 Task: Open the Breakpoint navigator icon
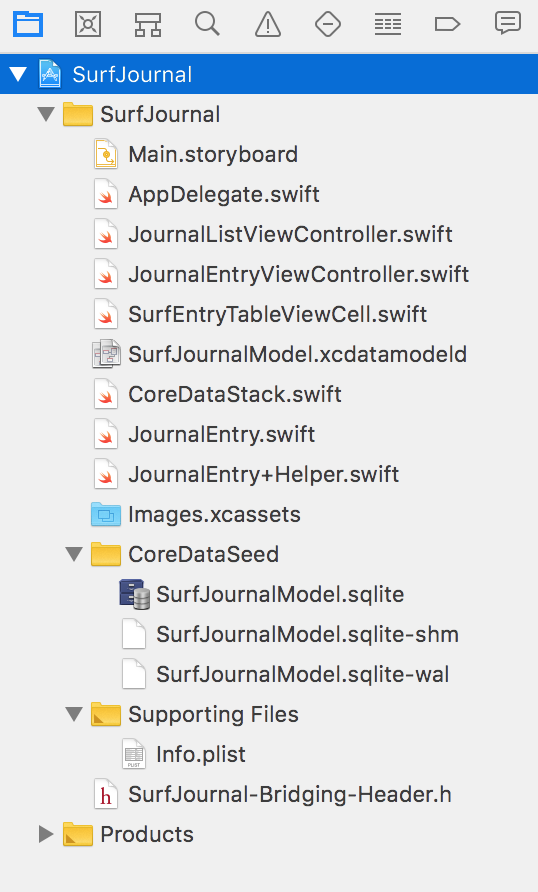447,24
